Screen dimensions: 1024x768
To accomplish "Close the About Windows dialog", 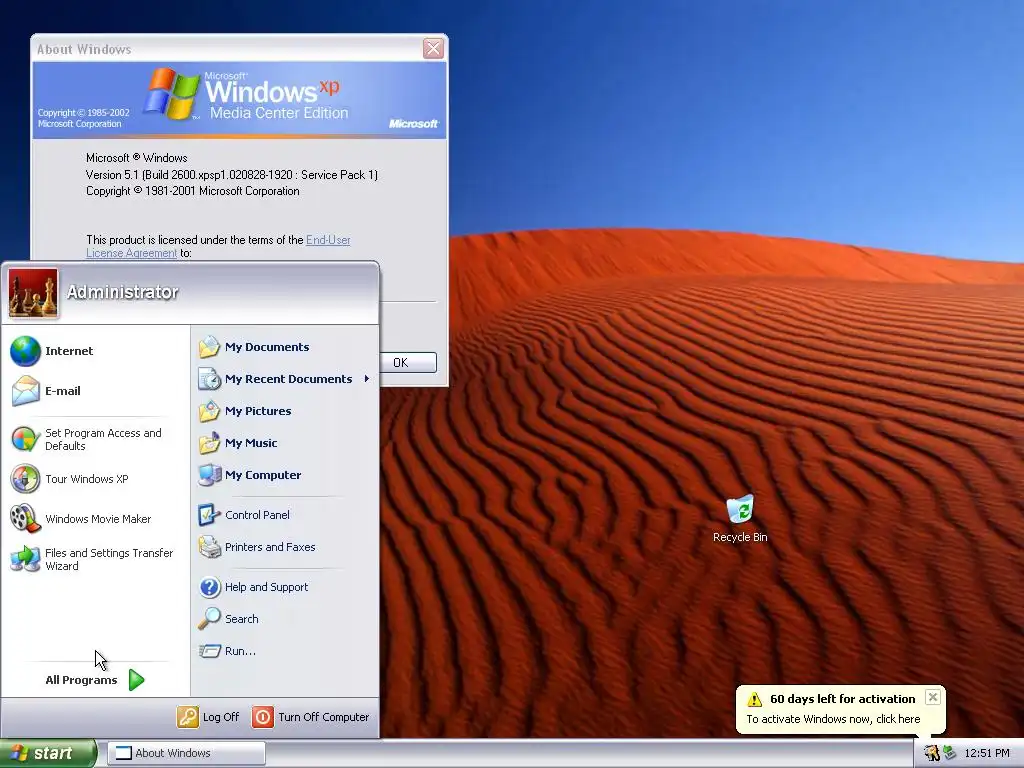I will 433,48.
